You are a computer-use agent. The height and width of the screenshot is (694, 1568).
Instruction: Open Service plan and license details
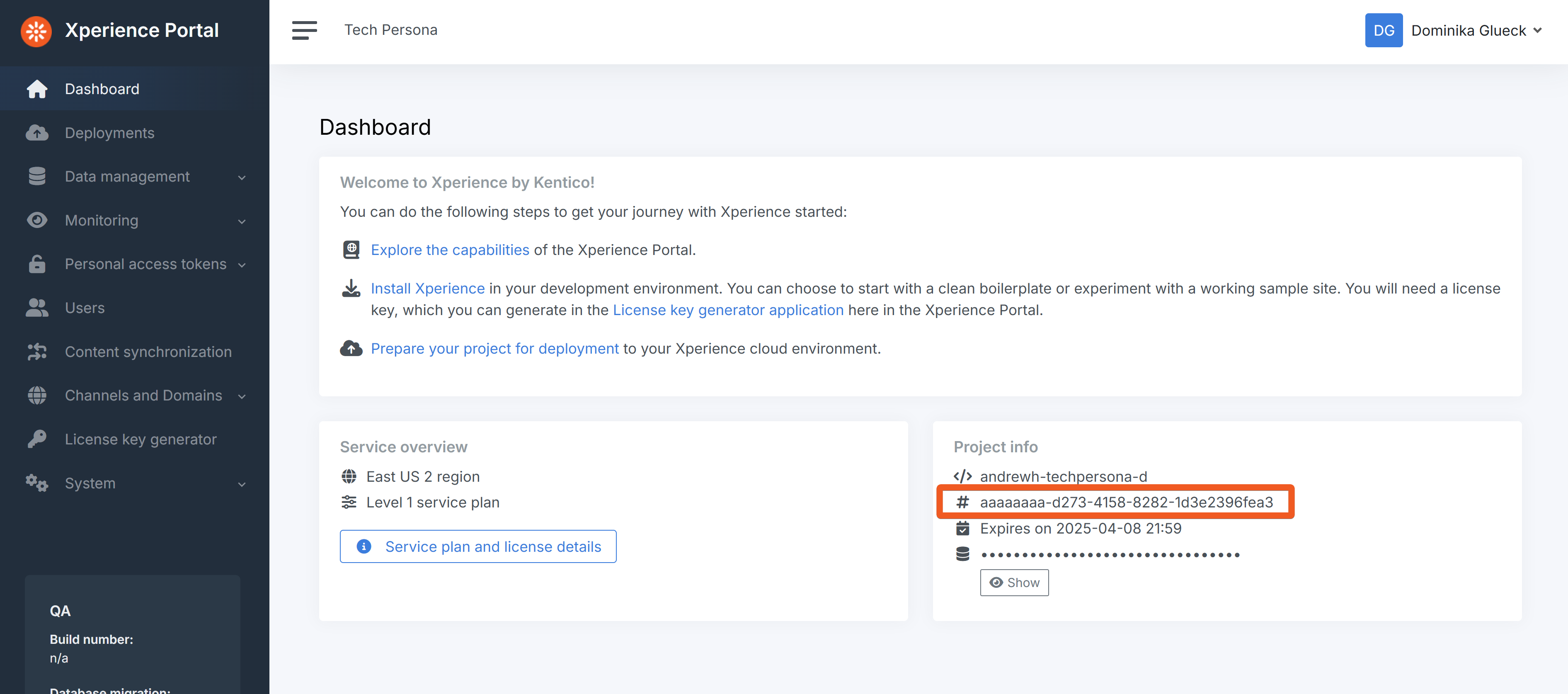pos(478,547)
